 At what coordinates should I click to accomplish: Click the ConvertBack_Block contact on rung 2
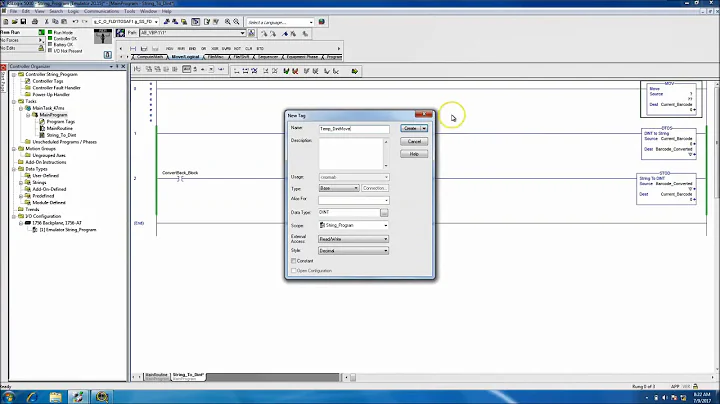point(180,179)
